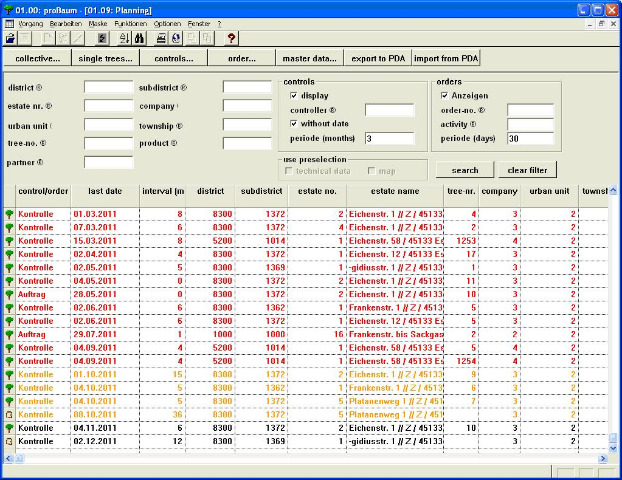622x480 pixels.
Task: Click tree icon in the 01.03.2011 row
Action: pos(9,214)
